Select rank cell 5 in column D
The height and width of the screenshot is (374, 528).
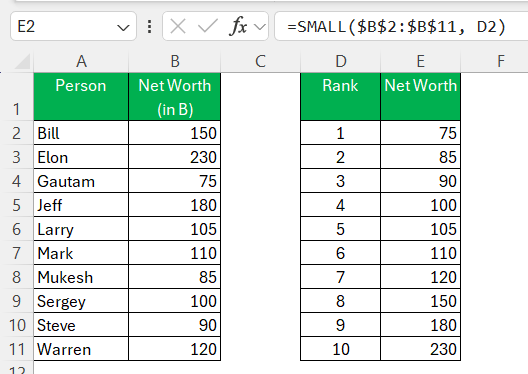point(340,229)
